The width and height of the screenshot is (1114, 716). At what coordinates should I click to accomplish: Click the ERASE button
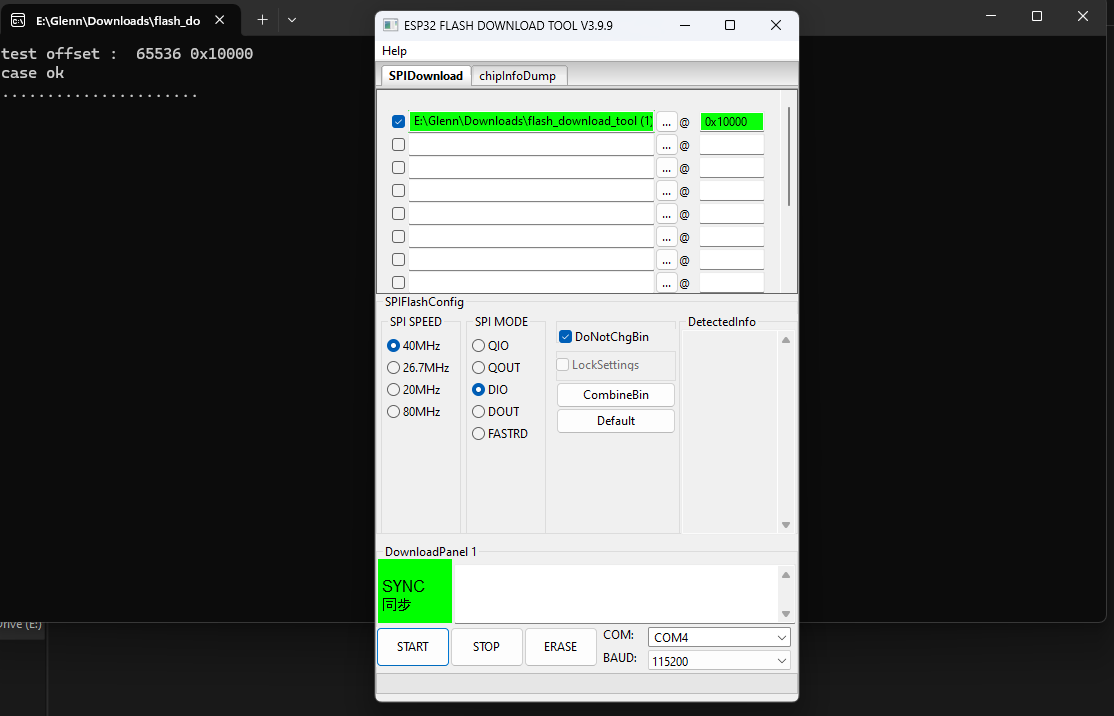(x=561, y=647)
